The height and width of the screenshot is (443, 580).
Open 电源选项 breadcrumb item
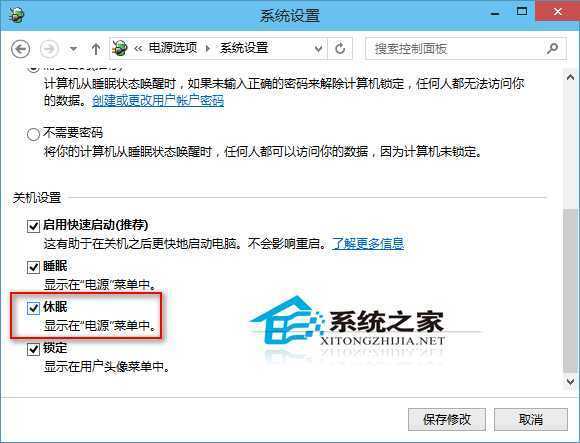(173, 48)
